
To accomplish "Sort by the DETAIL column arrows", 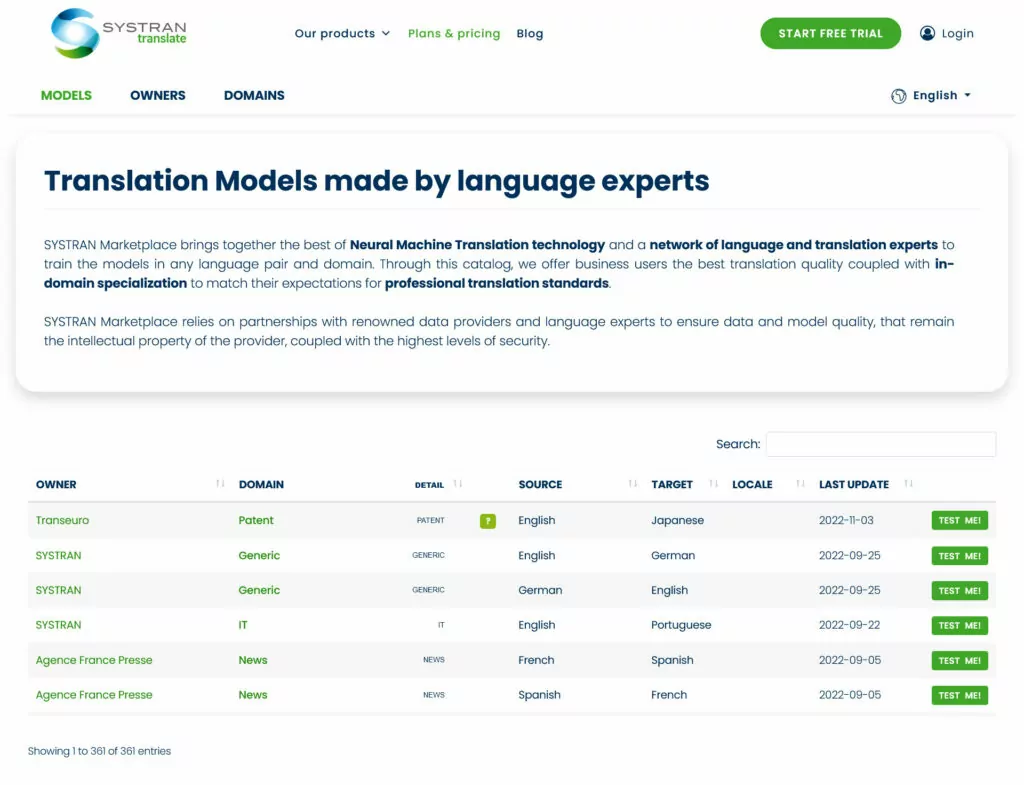I will tap(458, 484).
